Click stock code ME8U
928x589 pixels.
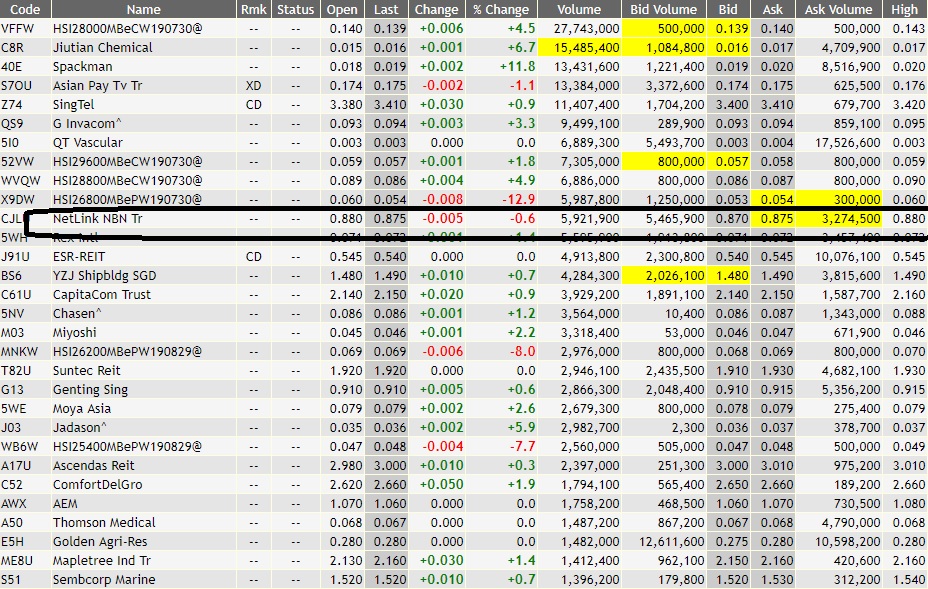[x=17, y=561]
